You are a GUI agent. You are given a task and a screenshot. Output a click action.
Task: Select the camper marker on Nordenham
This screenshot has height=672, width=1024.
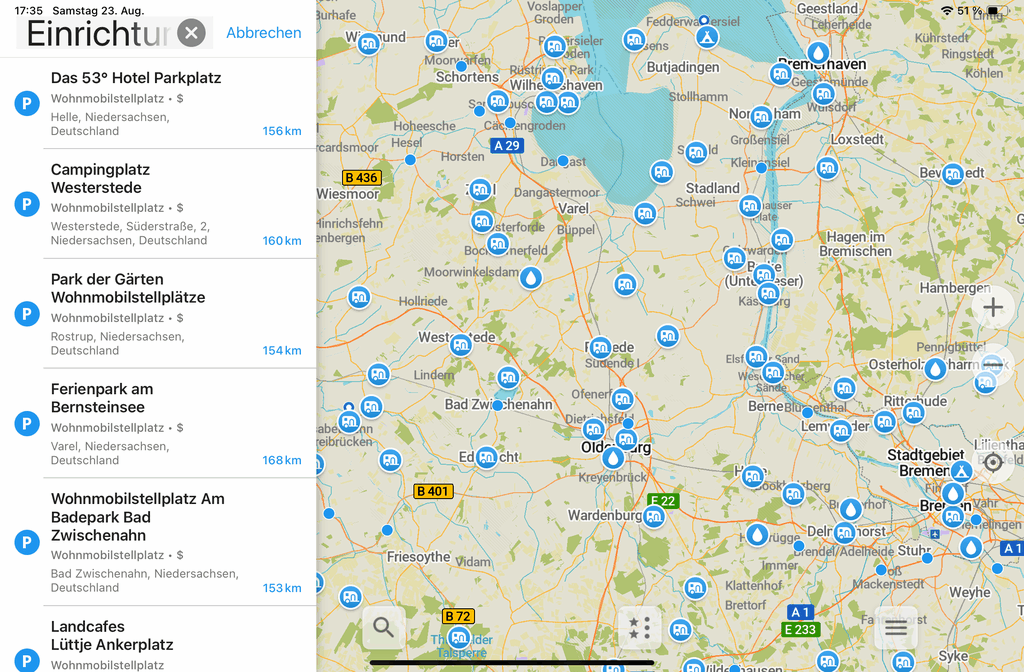761,118
